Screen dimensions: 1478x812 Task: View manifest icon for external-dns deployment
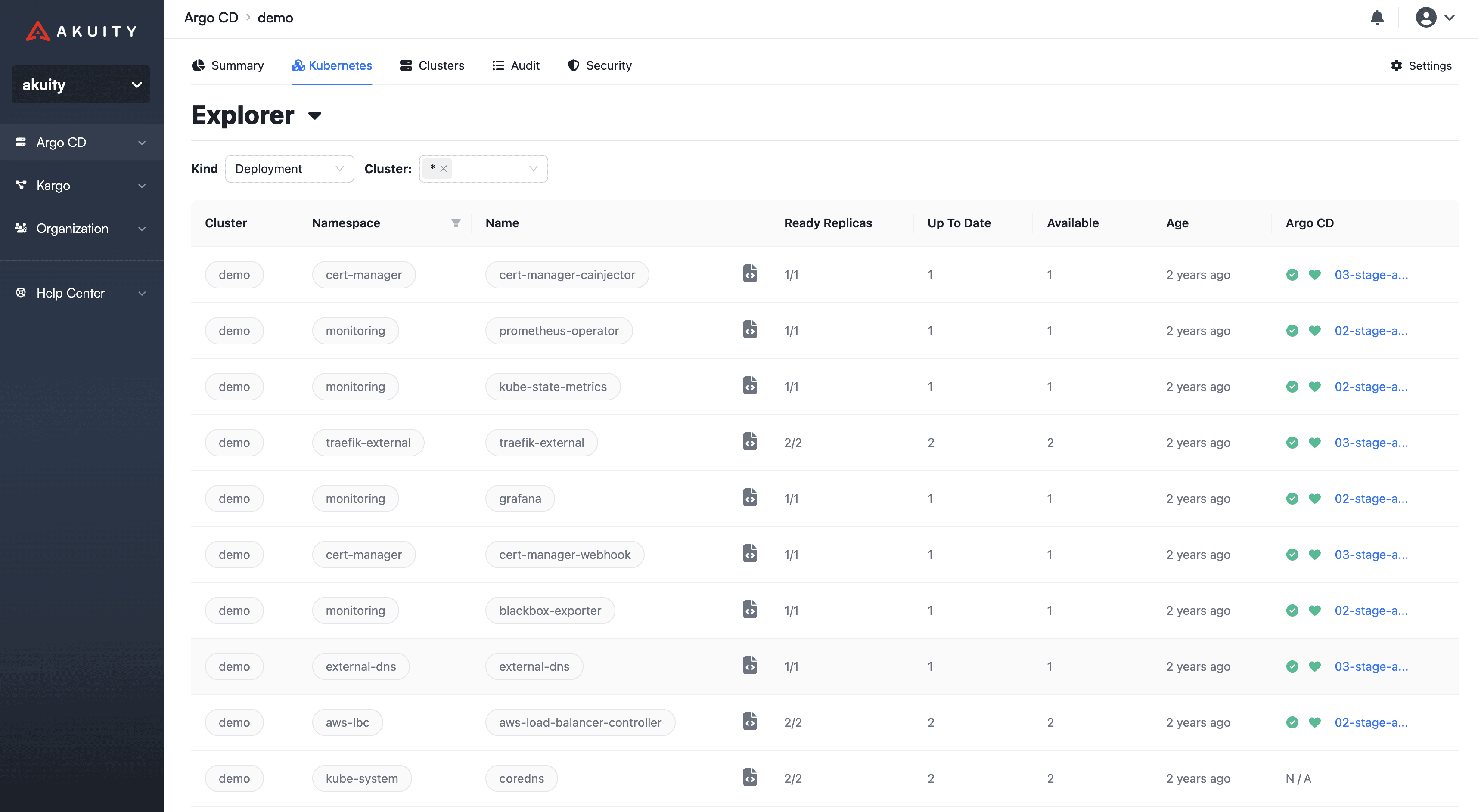[x=750, y=666]
